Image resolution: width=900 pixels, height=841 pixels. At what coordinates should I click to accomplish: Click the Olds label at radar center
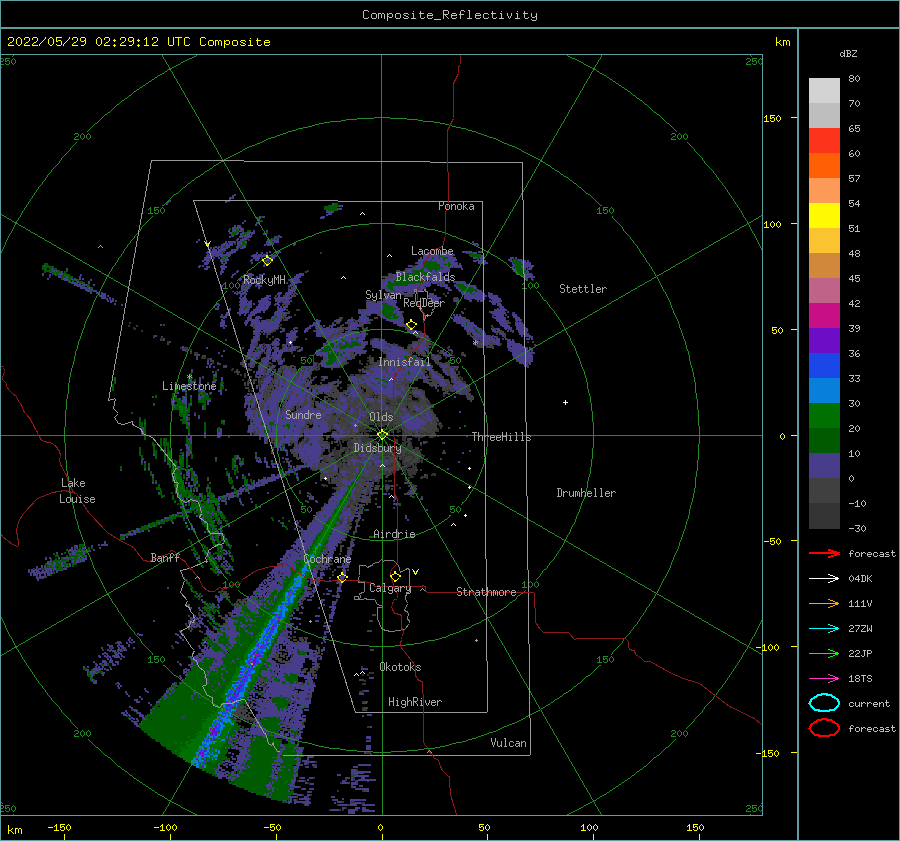[381, 417]
